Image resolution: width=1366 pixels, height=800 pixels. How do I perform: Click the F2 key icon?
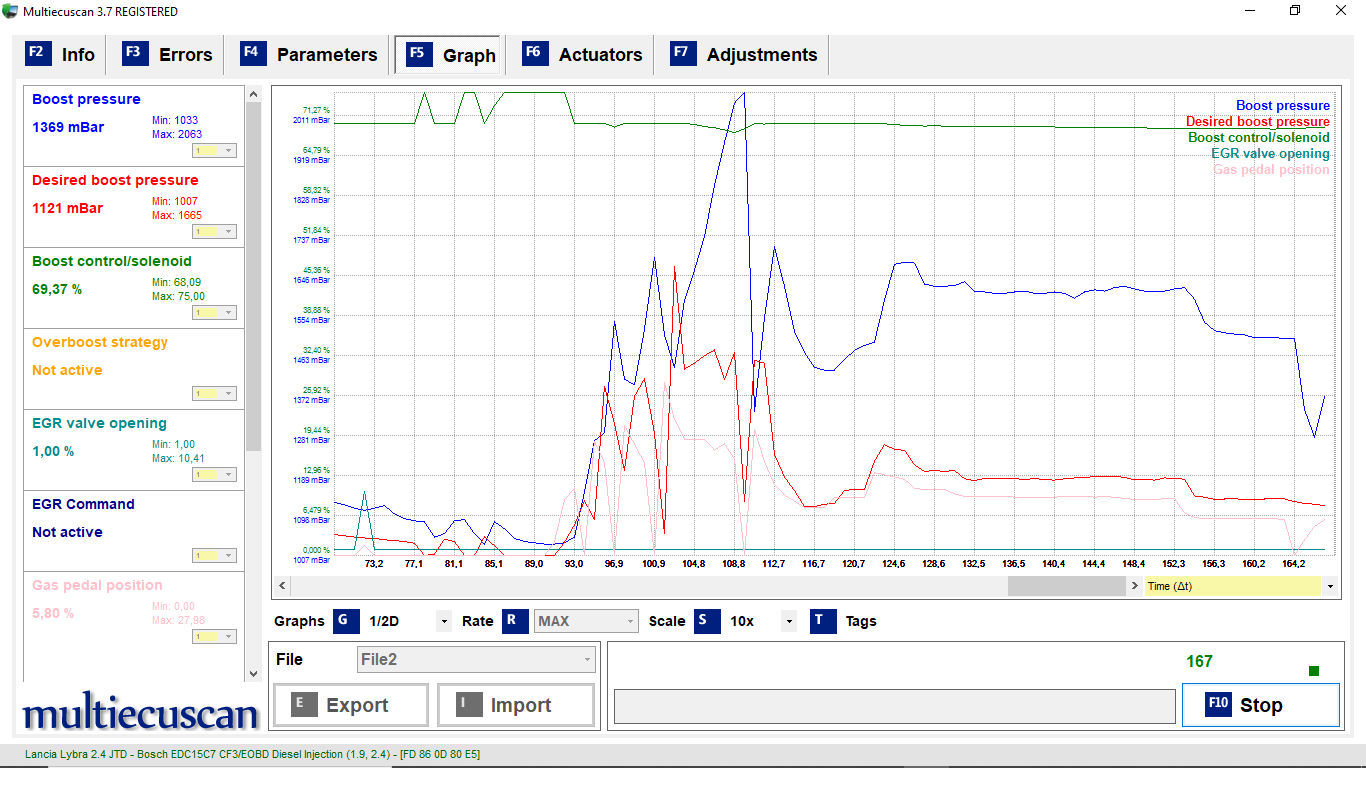tap(38, 54)
